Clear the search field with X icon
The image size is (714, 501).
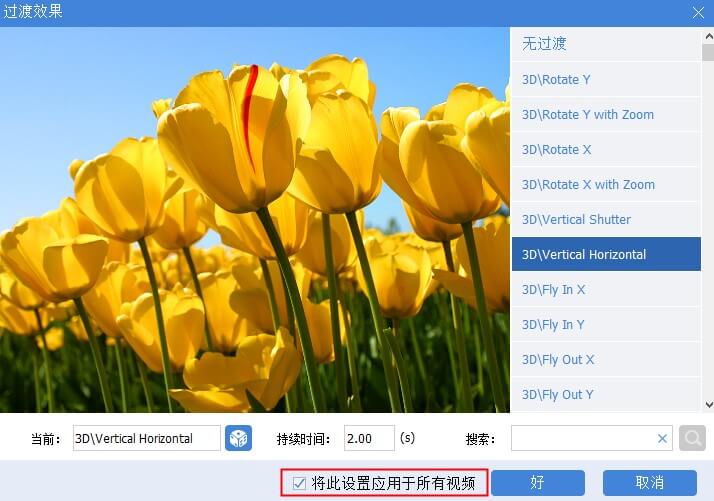(662, 439)
